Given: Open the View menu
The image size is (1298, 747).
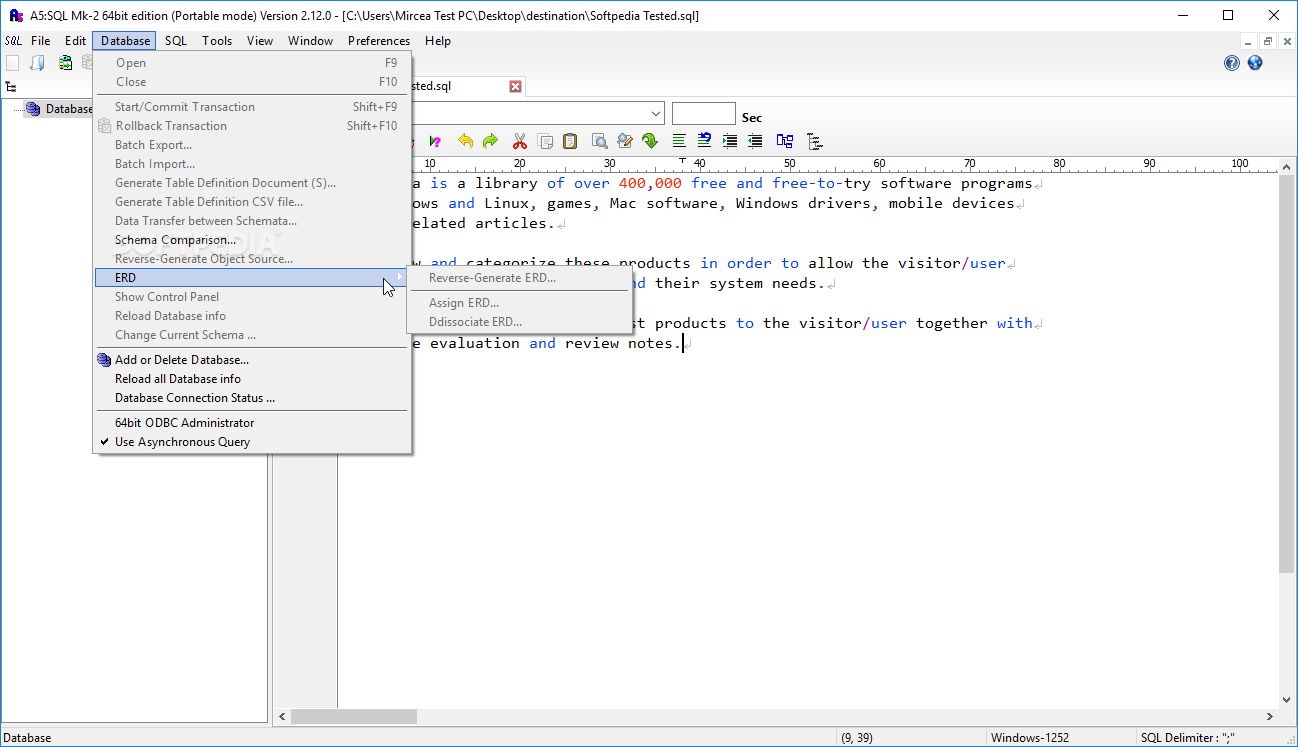Looking at the screenshot, I should click(x=260, y=41).
